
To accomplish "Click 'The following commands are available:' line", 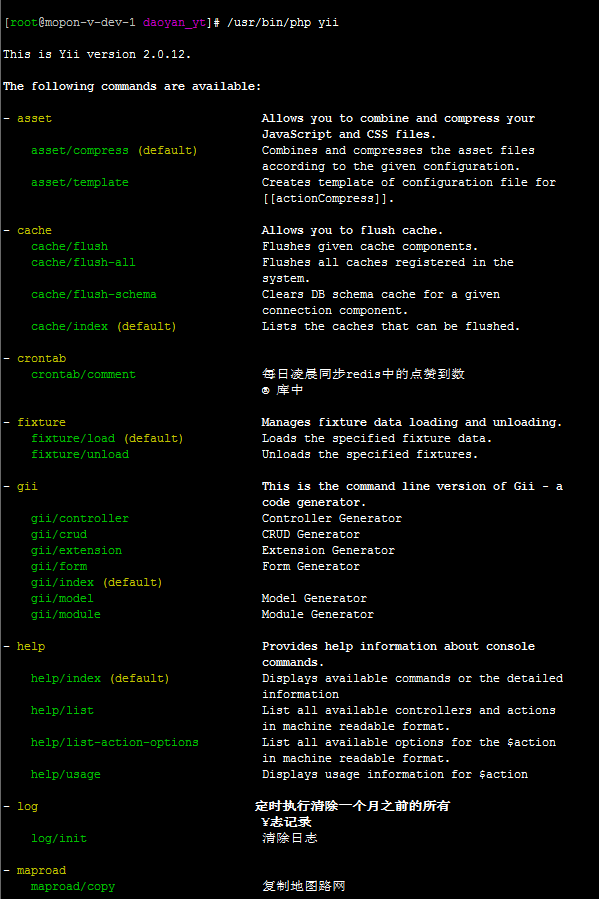I will [x=132, y=87].
